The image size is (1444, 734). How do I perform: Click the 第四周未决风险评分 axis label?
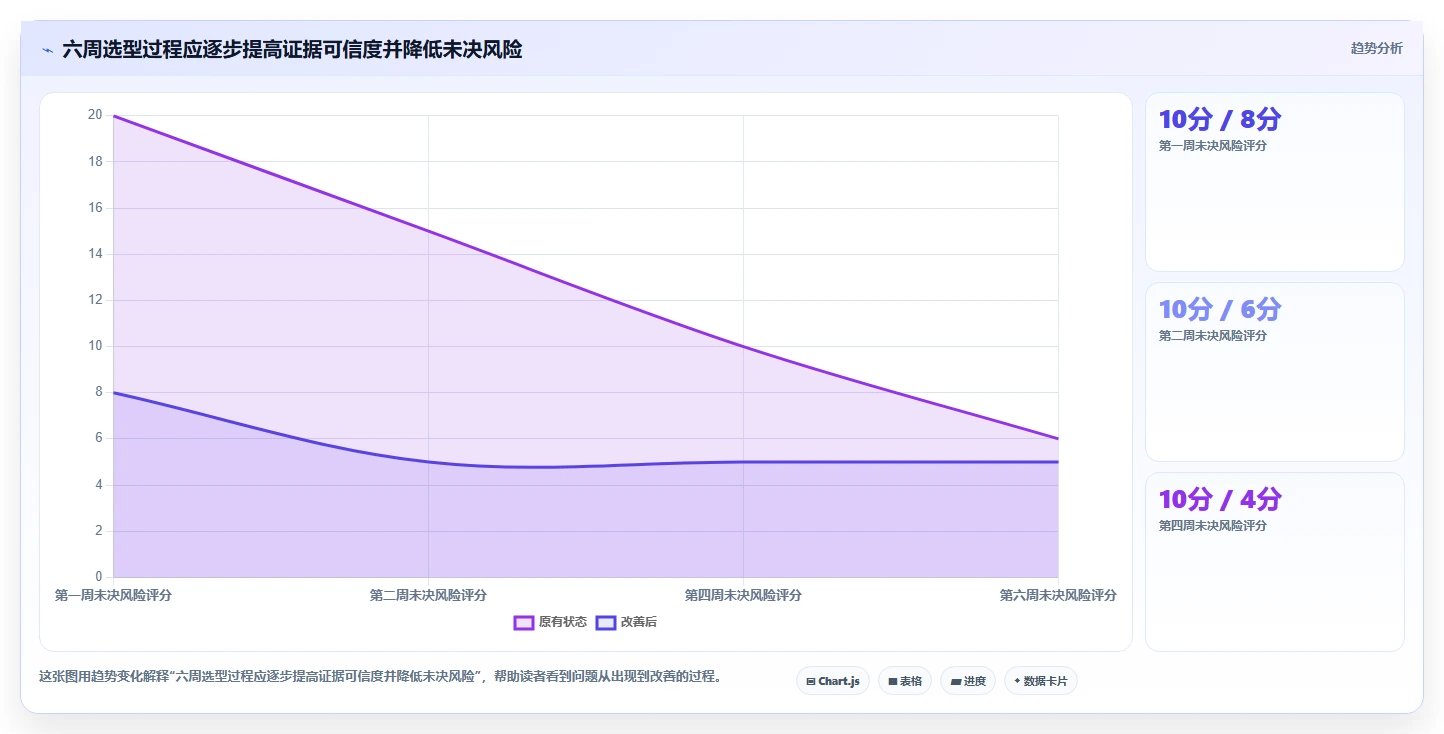pyautogui.click(x=743, y=595)
